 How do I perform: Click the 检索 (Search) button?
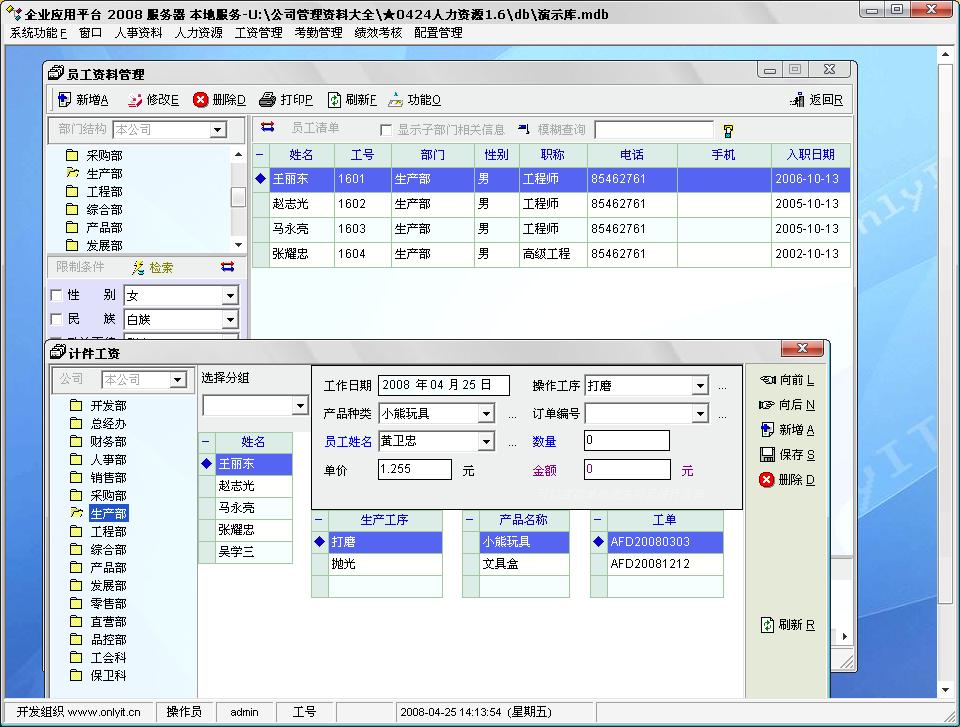pos(153,268)
